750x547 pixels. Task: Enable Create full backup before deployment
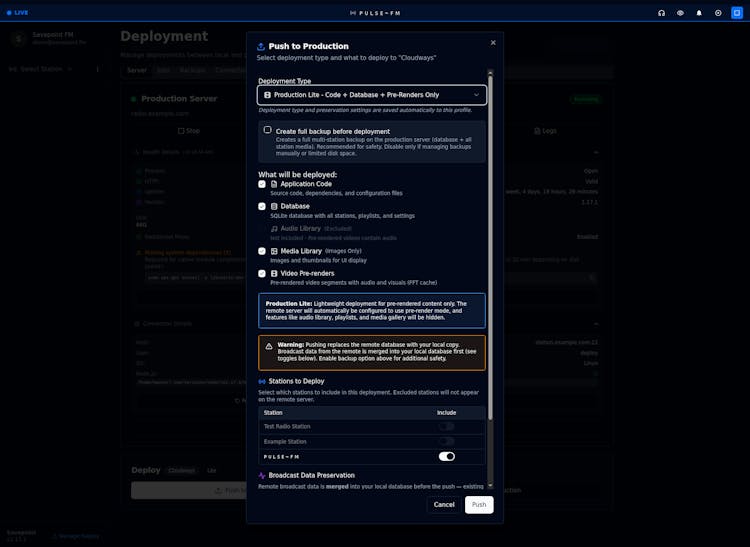[267, 130]
